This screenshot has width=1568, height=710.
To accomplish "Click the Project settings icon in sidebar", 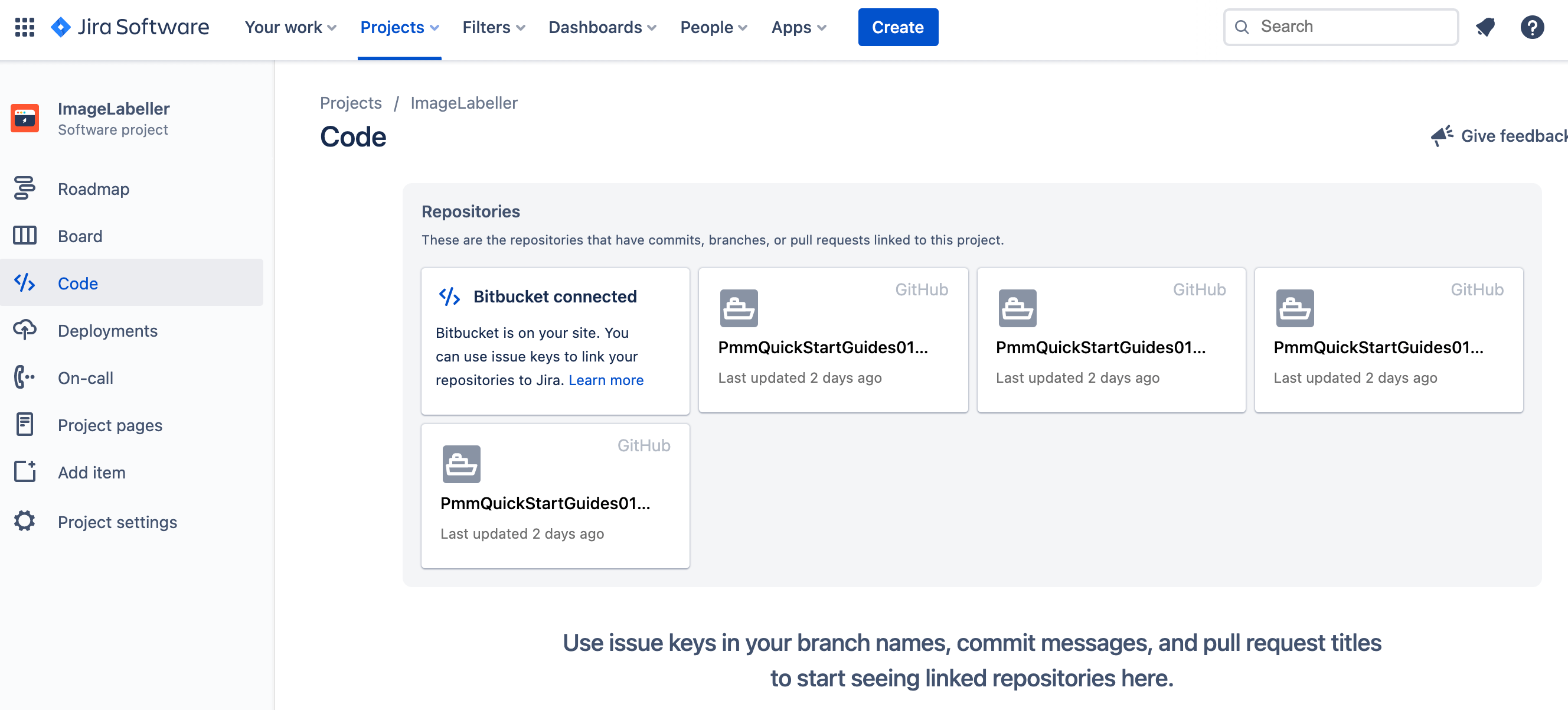I will click(24, 521).
